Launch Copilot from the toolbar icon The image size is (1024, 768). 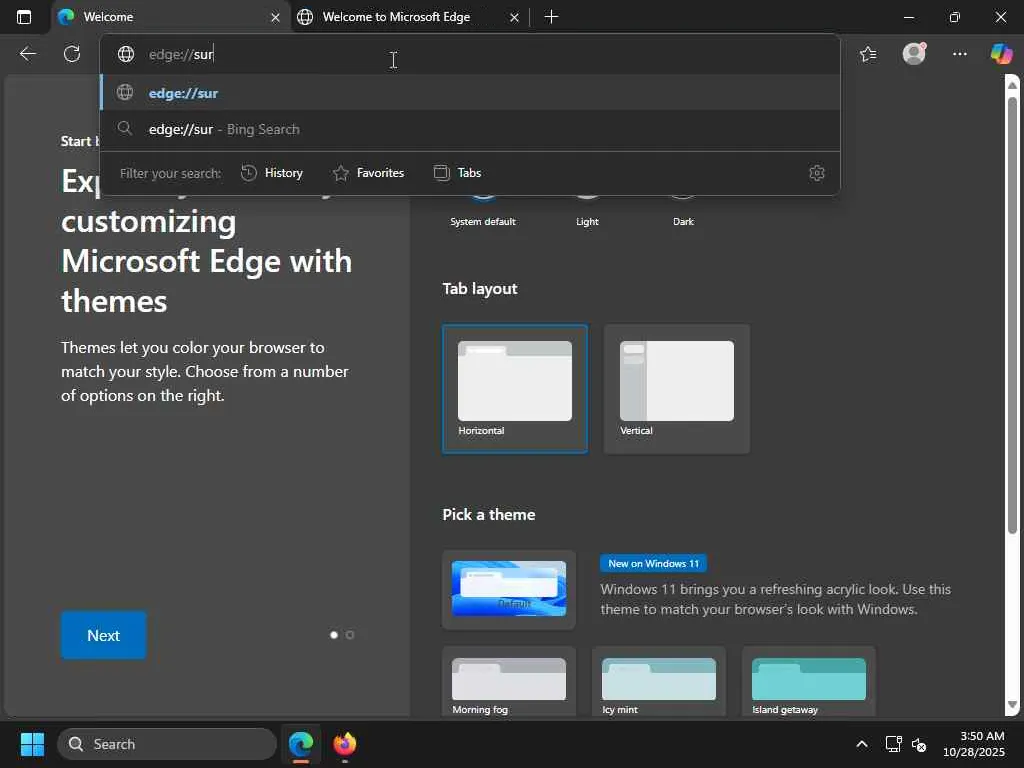tap(1001, 54)
